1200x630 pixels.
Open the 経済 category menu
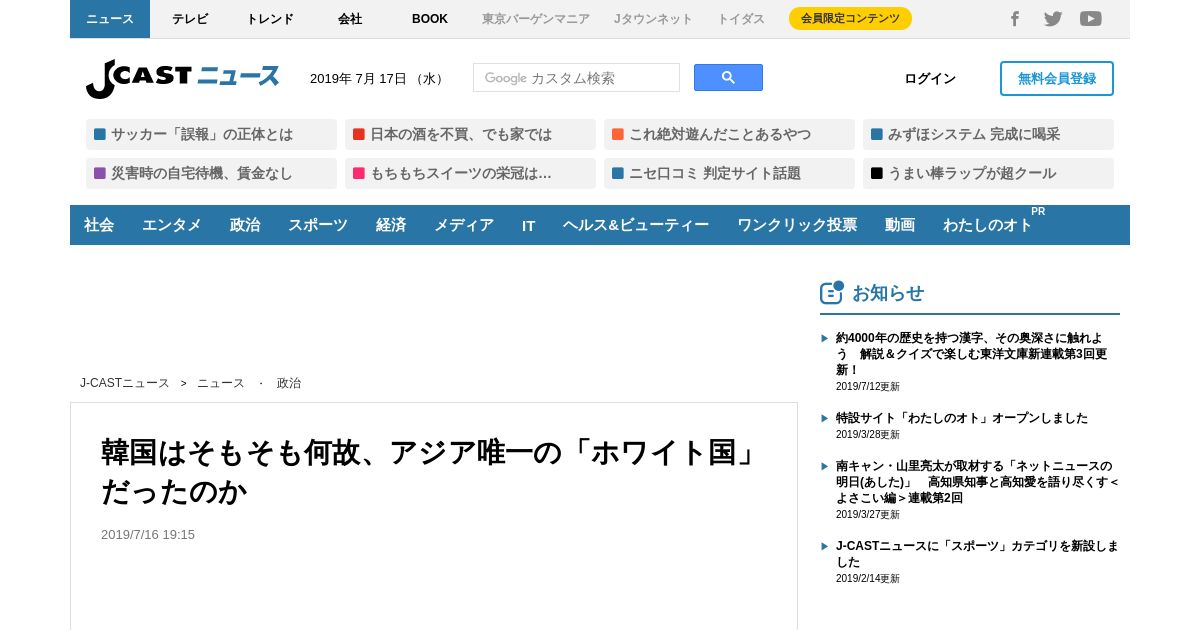pos(391,225)
